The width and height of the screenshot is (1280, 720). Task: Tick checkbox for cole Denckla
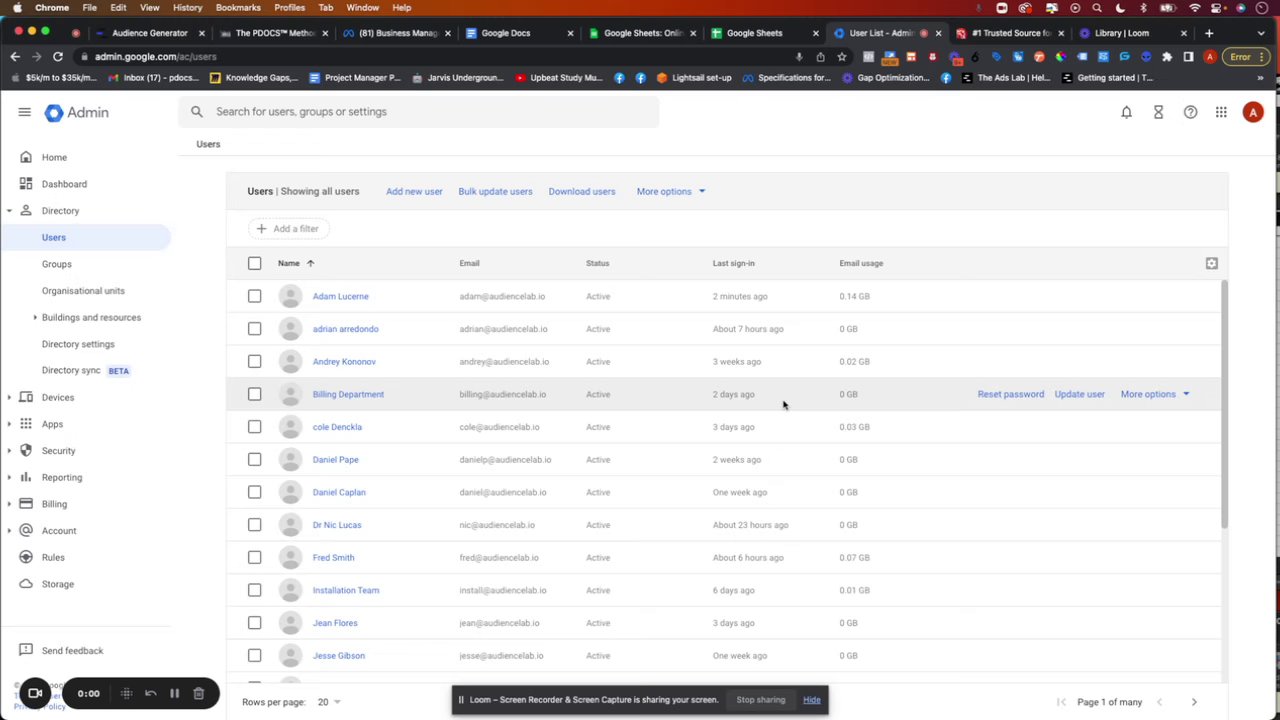254,427
